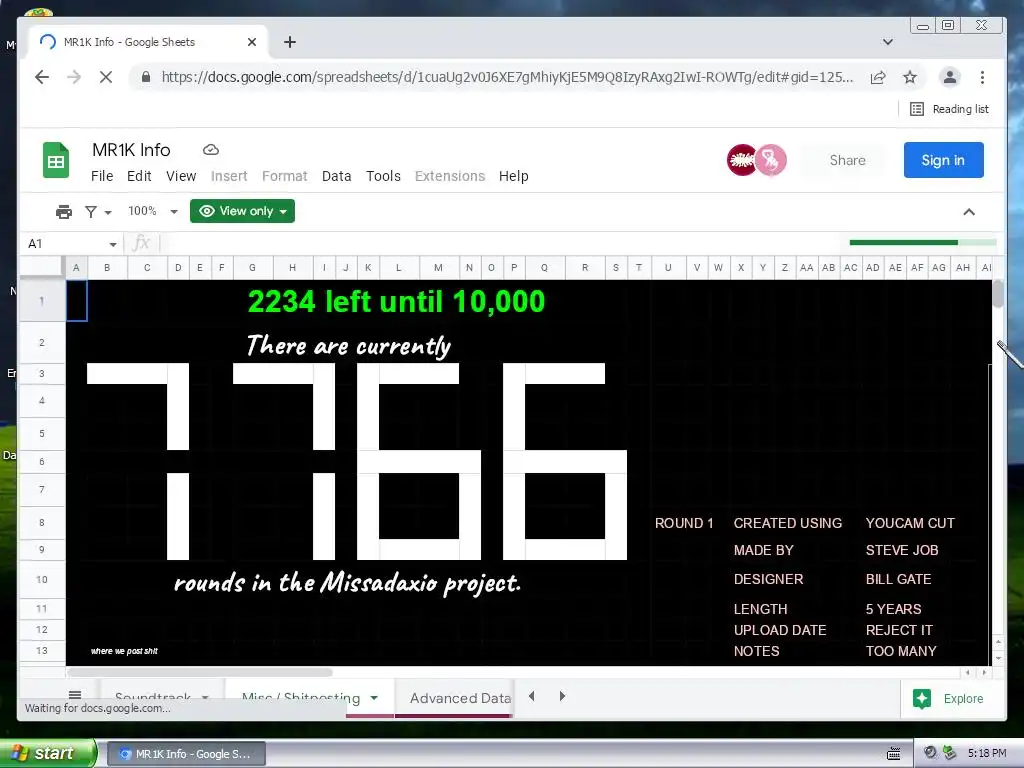
Task: Open the filter views funnel icon
Action: pos(91,212)
